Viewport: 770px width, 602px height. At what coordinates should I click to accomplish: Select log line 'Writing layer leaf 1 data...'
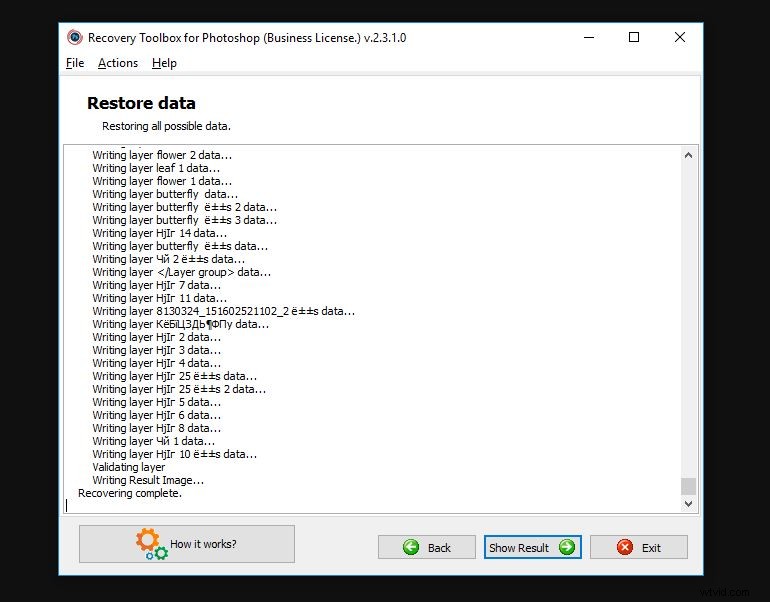point(156,168)
